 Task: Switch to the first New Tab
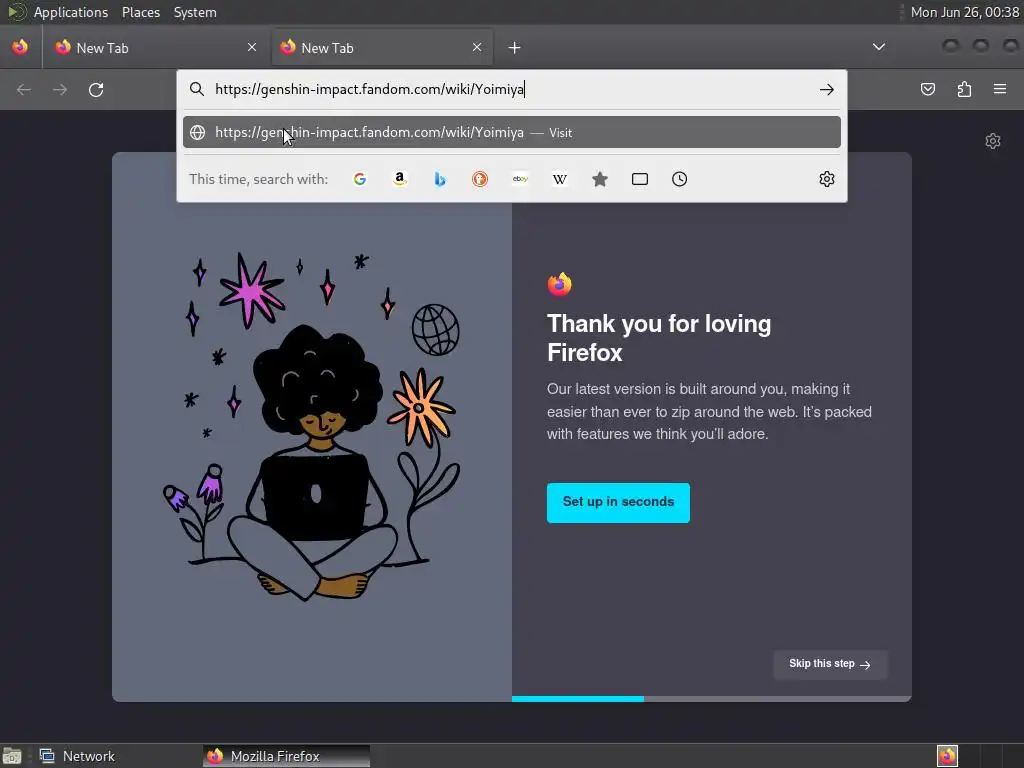[155, 48]
